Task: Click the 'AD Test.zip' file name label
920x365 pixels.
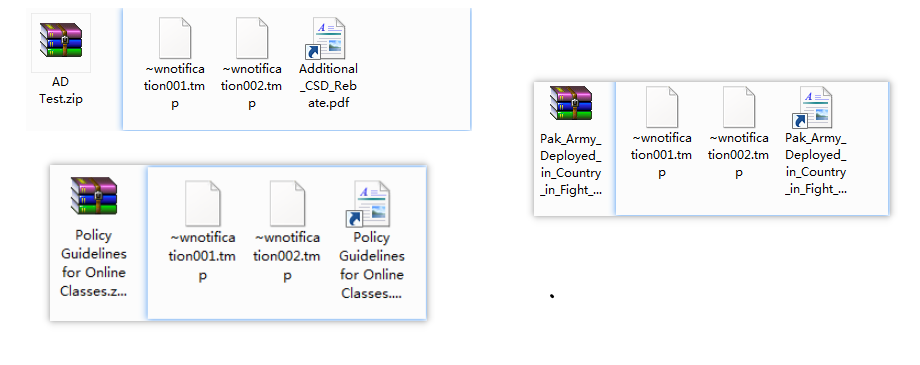Action: [61, 90]
